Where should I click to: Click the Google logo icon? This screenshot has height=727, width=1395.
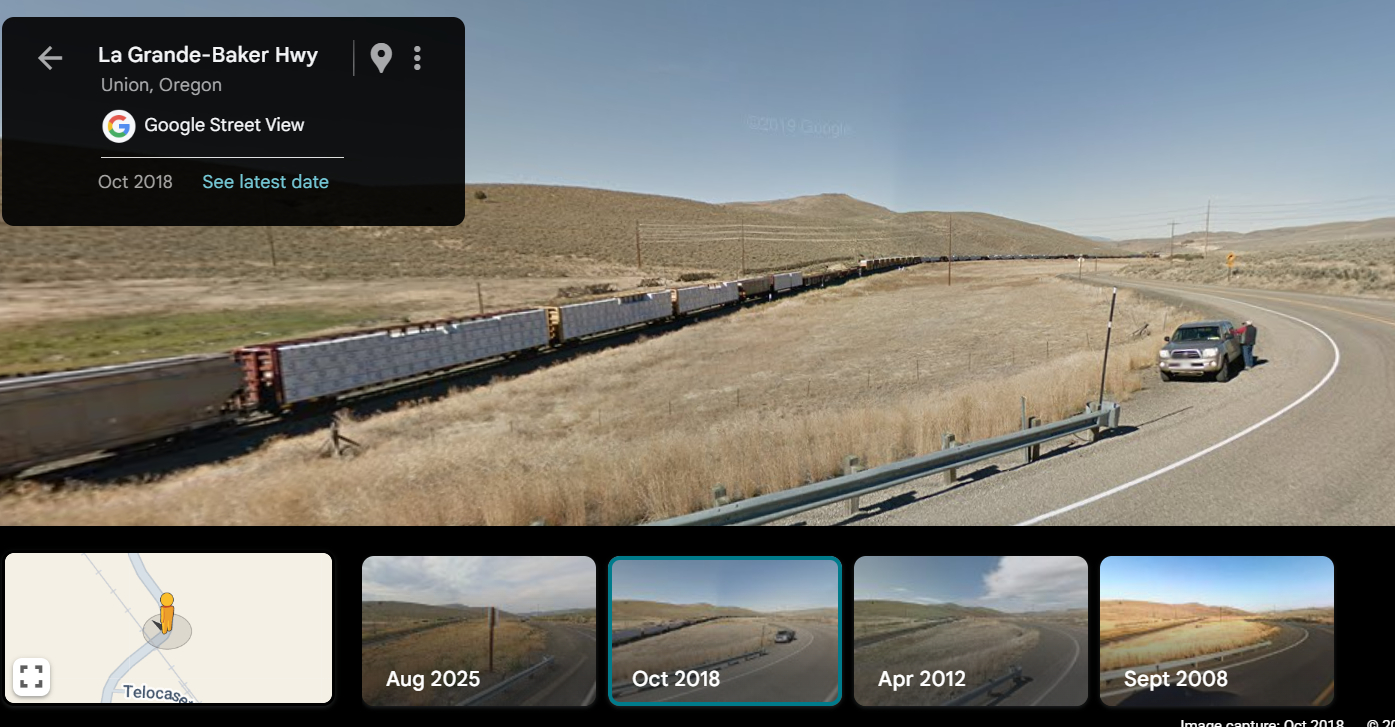click(119, 126)
